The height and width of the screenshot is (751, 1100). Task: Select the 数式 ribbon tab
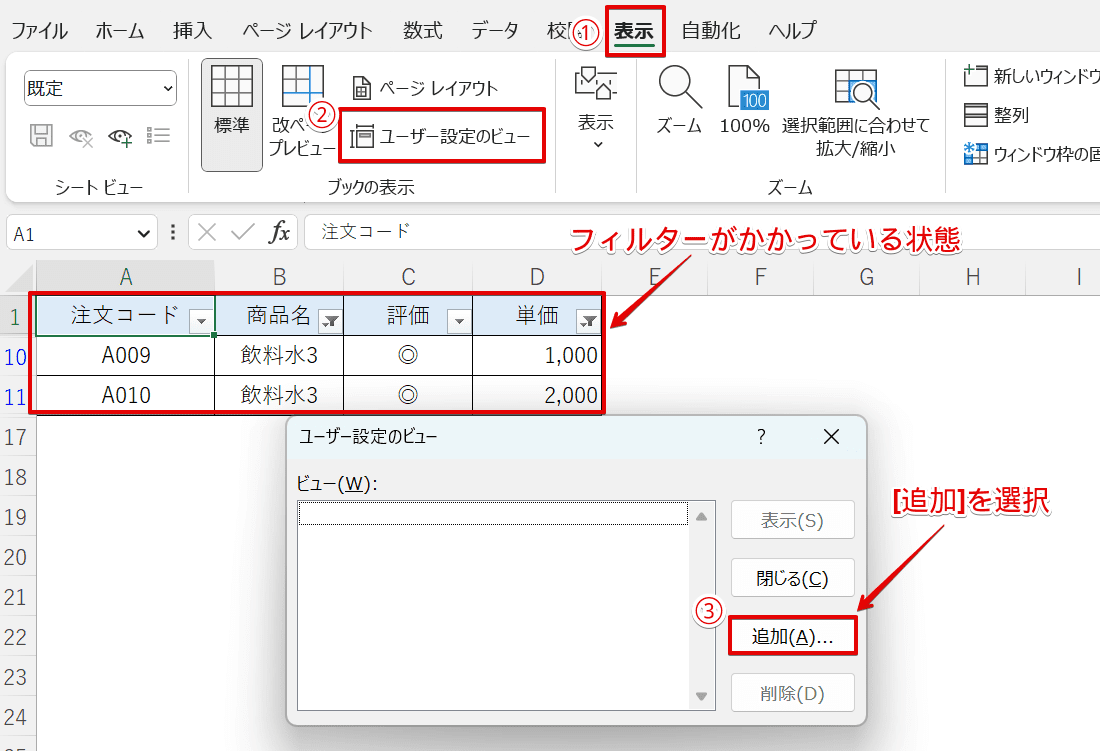(x=422, y=31)
